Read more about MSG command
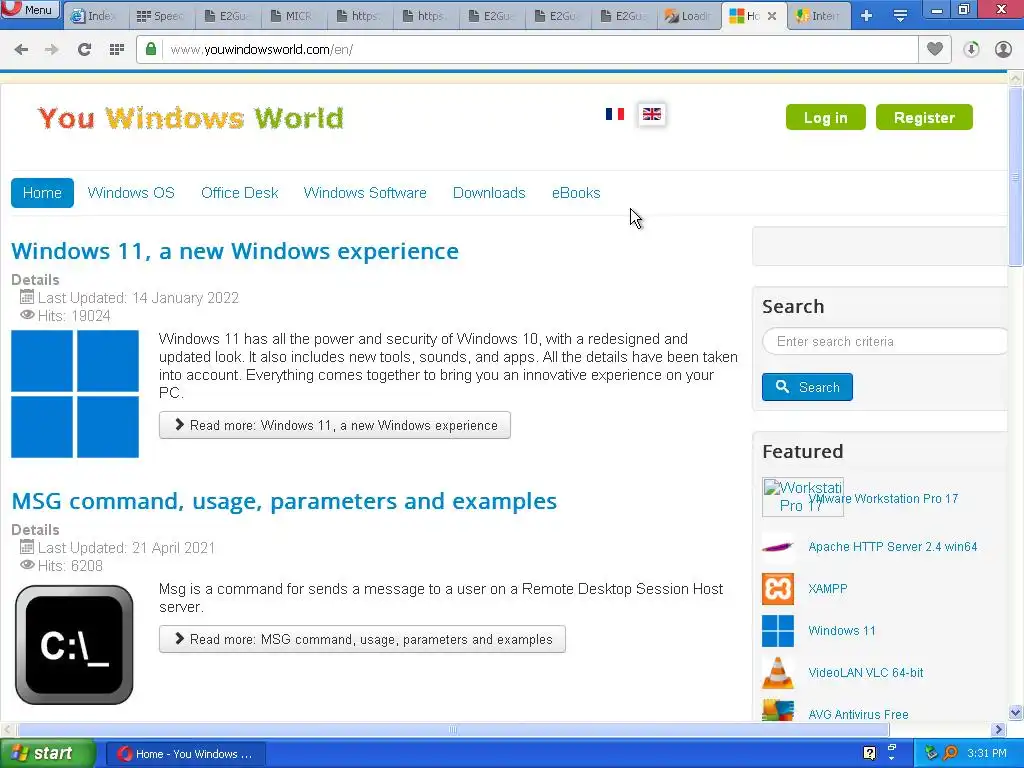 click(362, 639)
